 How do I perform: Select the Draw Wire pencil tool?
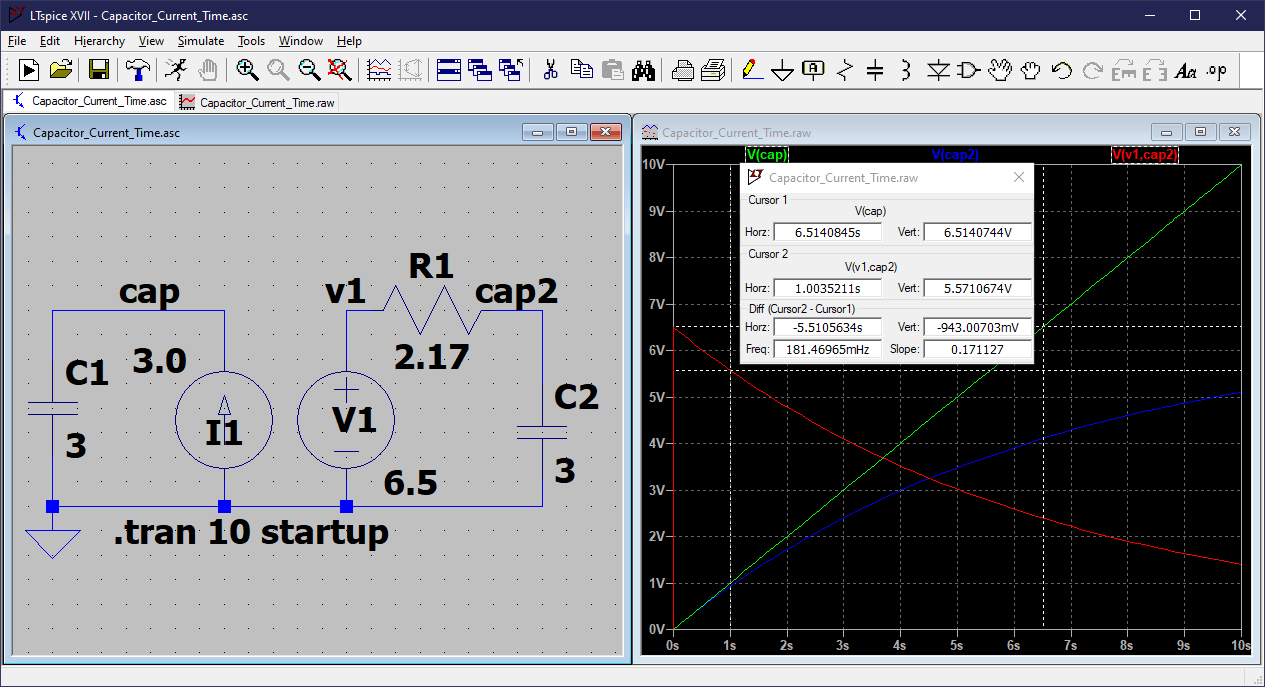[x=751, y=70]
